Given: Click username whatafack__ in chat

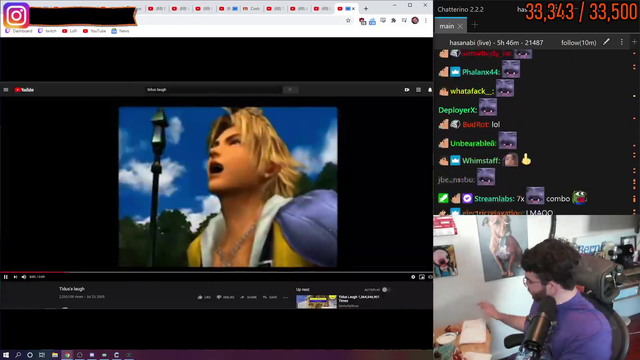Looking at the screenshot, I should [472, 91].
